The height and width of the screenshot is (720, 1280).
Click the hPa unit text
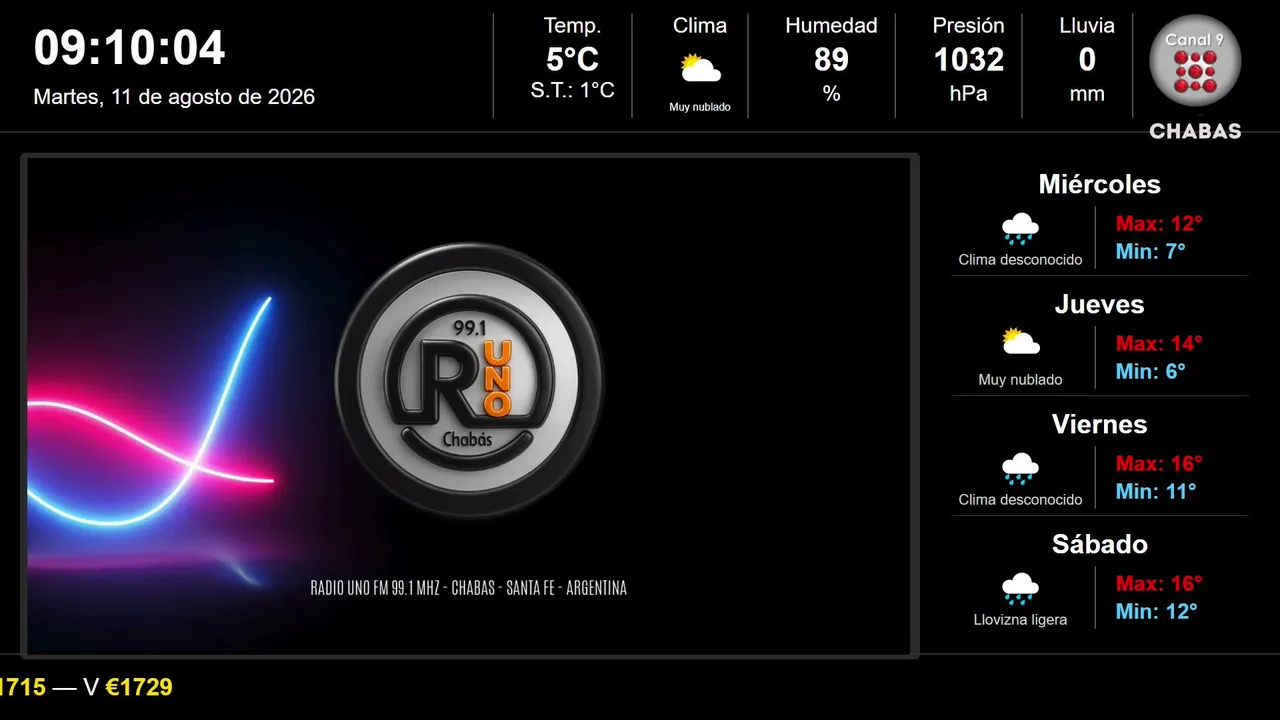pos(968,94)
